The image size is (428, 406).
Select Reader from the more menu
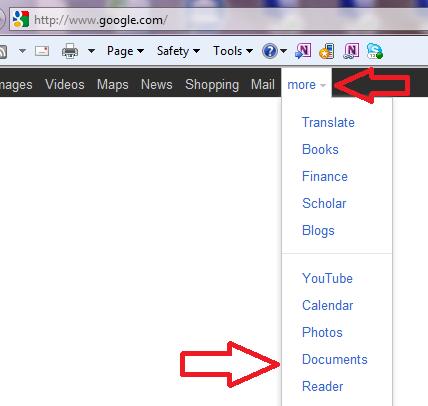point(323,386)
